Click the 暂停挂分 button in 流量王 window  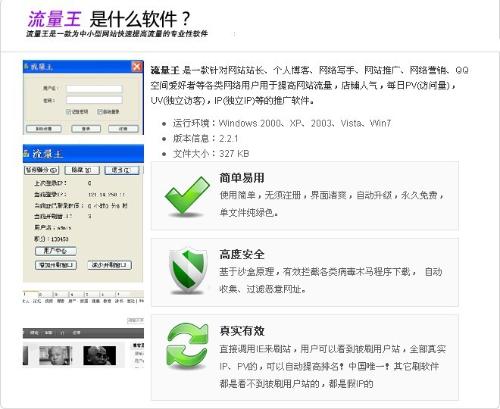coord(42,170)
